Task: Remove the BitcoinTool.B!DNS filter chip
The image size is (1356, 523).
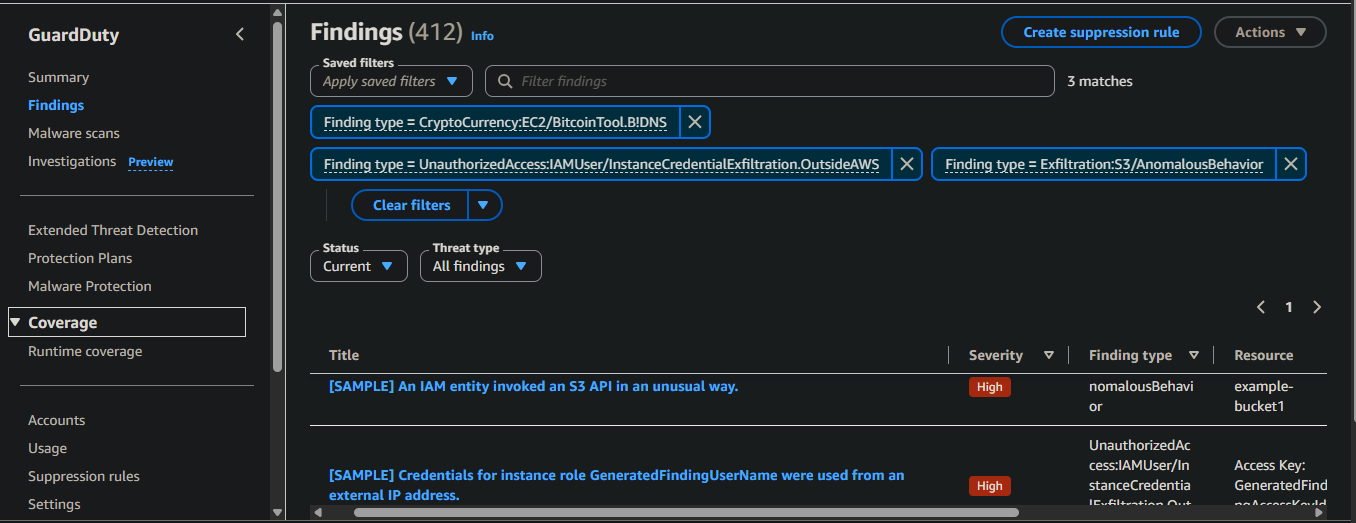Action: [695, 123]
